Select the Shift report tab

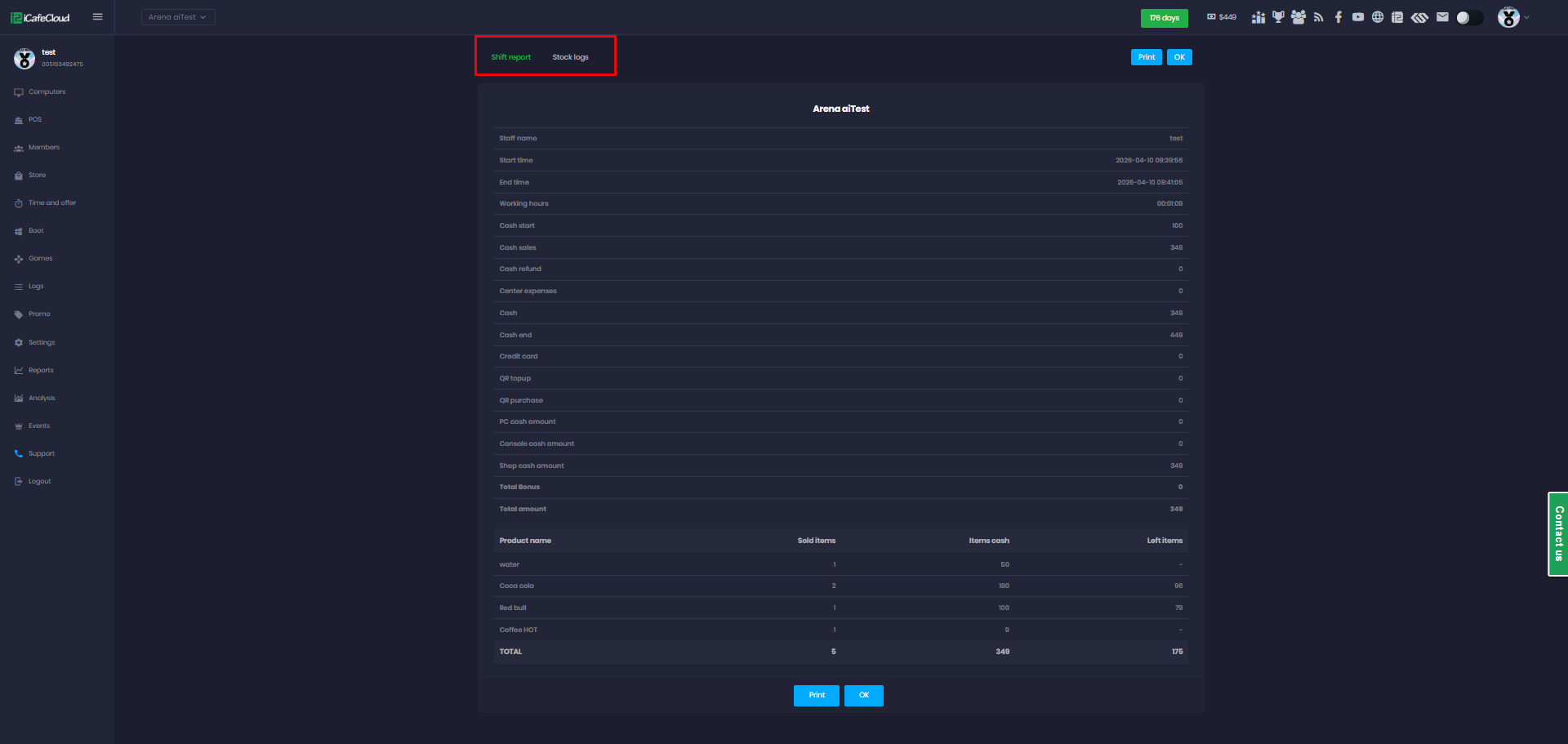coord(510,57)
